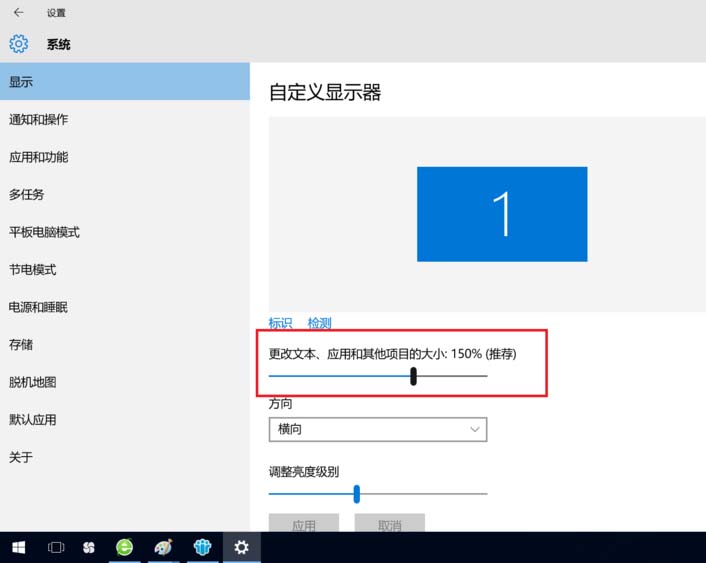Open the 方向 orientation dropdown
Screen dimensions: 706x563
(377, 429)
